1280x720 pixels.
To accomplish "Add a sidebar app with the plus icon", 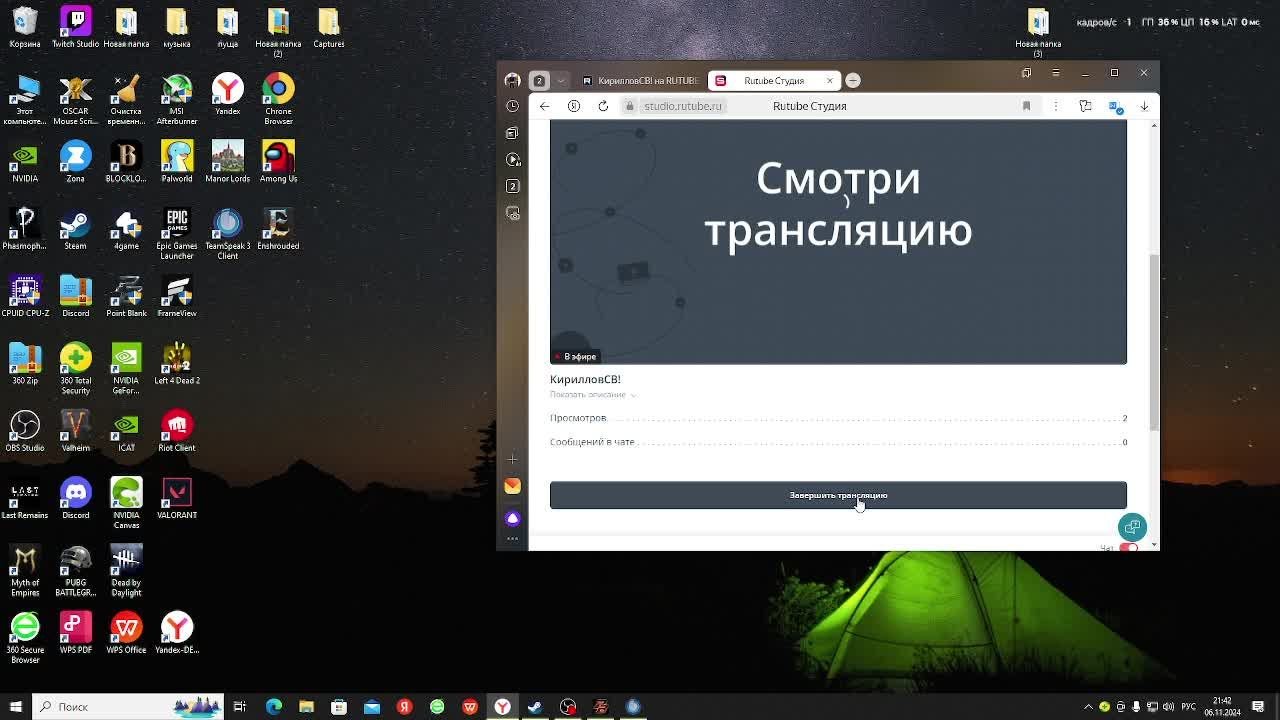I will [512, 459].
